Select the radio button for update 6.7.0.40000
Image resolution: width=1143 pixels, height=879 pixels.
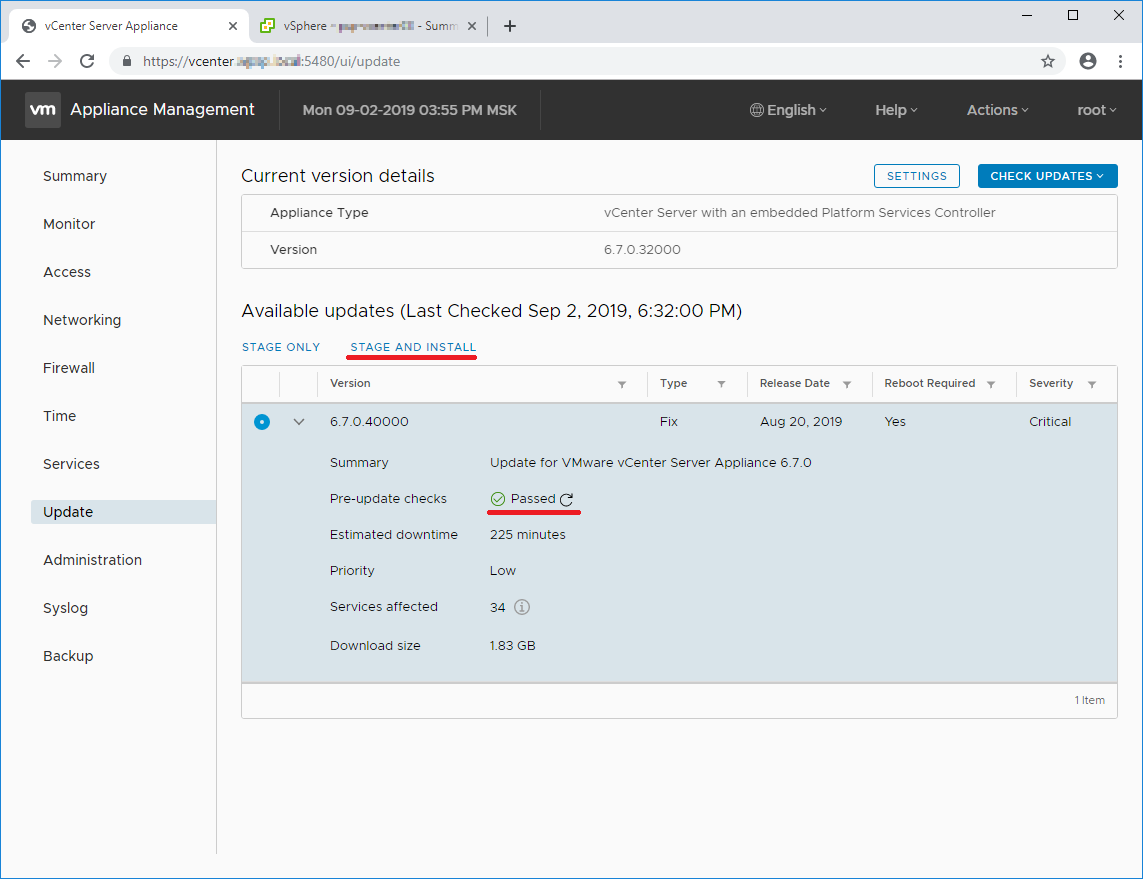coord(262,421)
